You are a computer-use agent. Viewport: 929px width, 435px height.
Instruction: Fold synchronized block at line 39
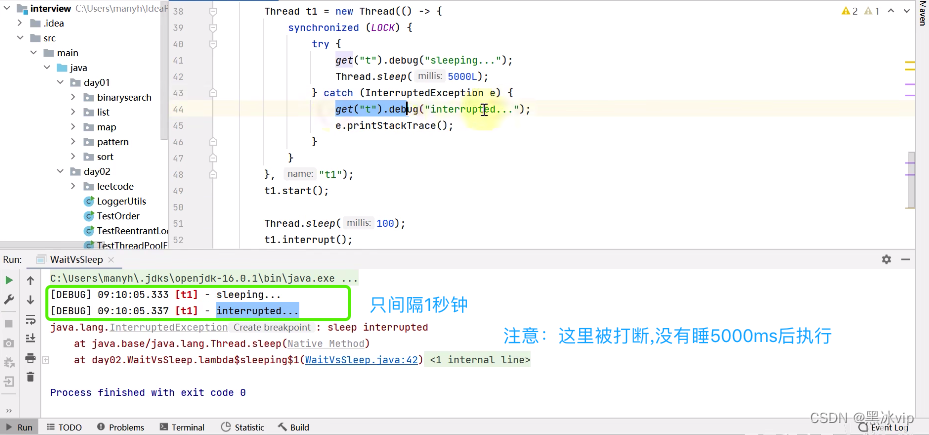pos(213,28)
